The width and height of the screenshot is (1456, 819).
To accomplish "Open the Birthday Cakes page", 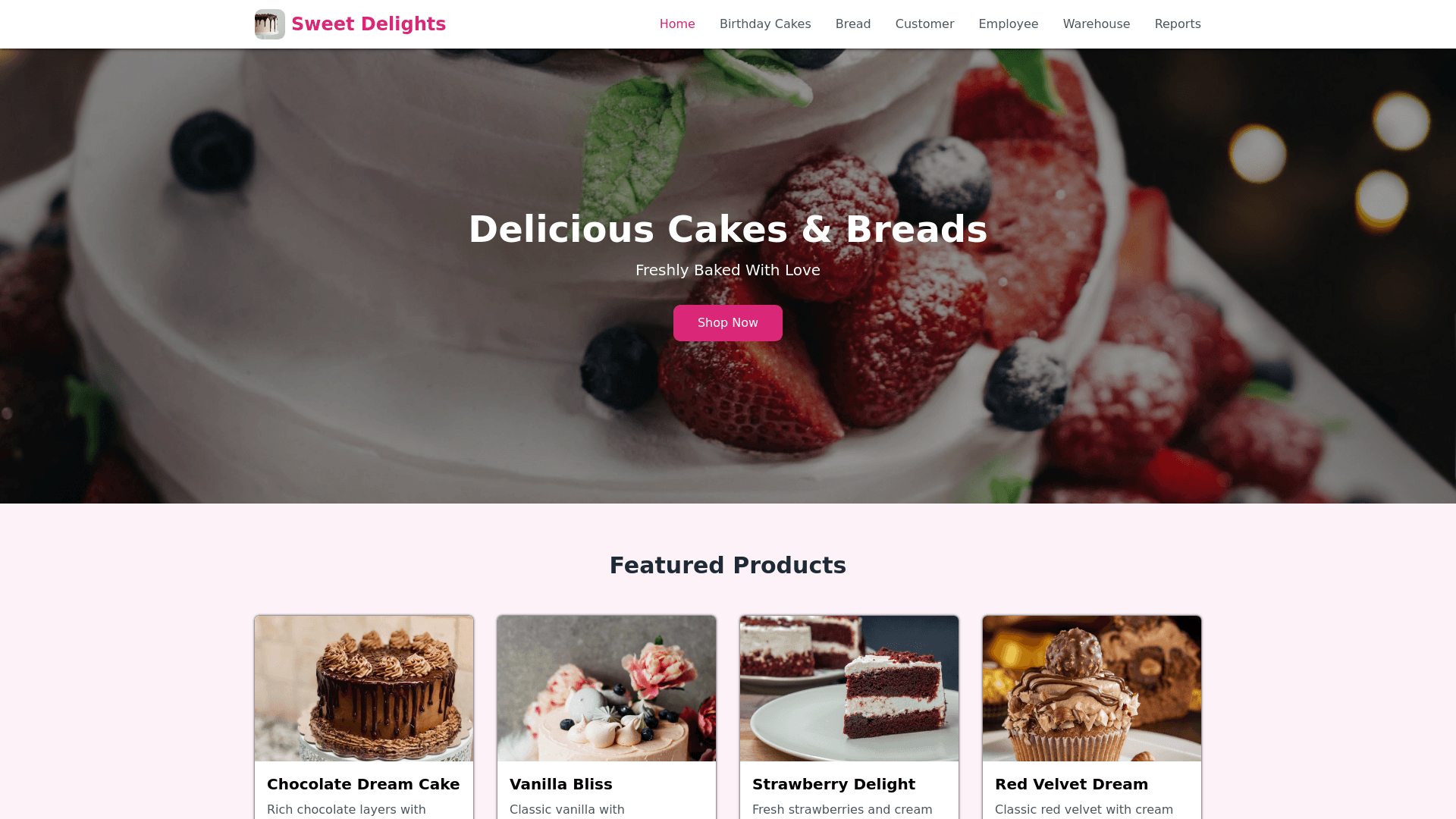I will point(765,24).
